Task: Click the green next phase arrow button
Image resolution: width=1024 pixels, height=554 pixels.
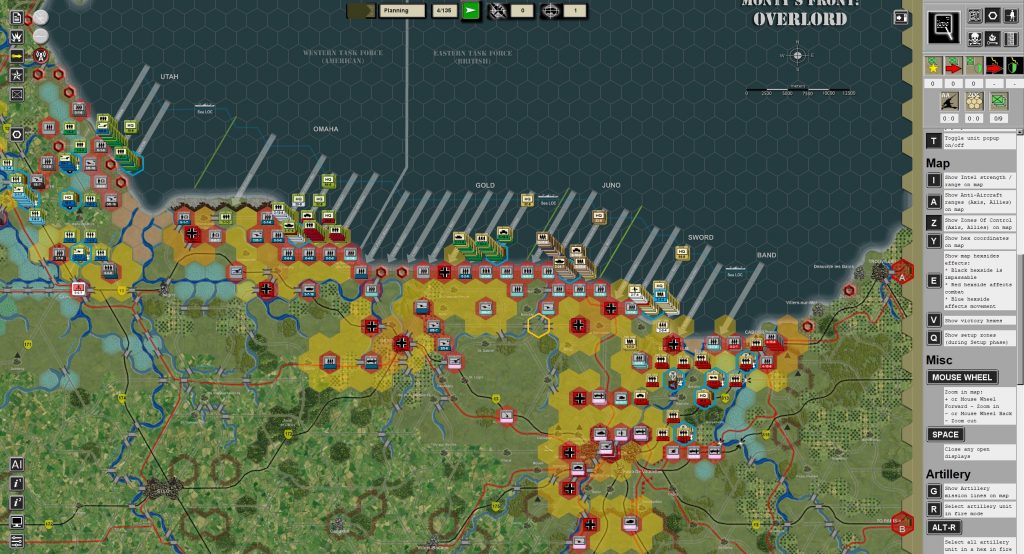Action: click(x=471, y=10)
